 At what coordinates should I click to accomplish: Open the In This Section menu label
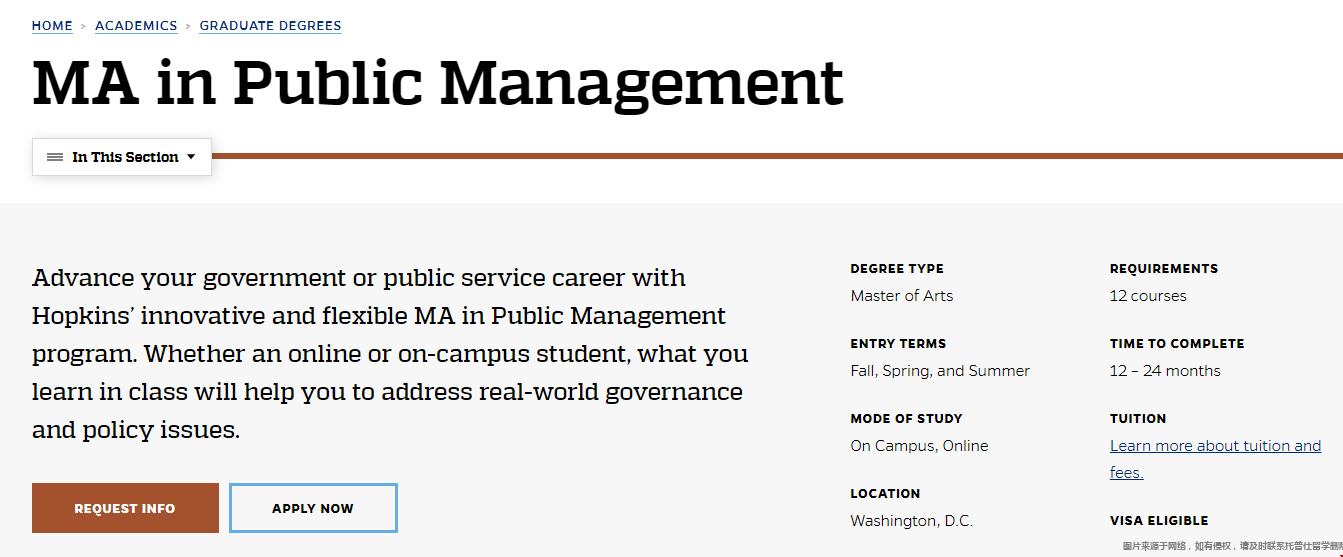(125, 157)
